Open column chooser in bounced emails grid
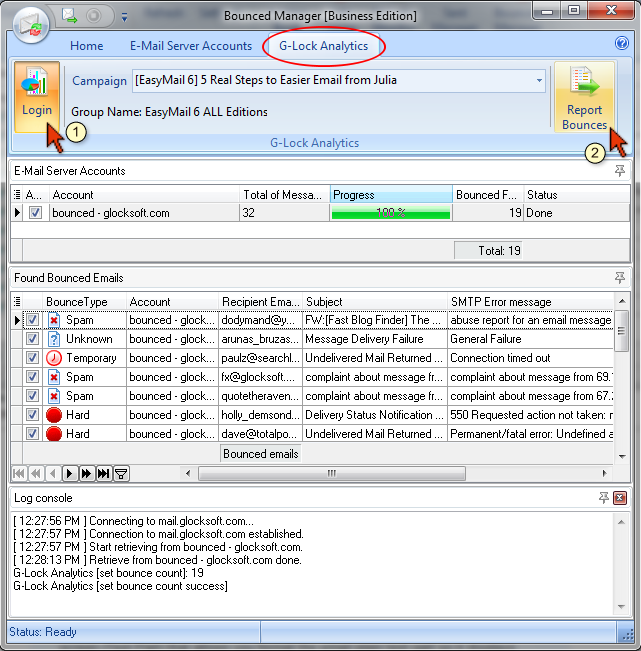This screenshot has width=641, height=651. point(17,301)
